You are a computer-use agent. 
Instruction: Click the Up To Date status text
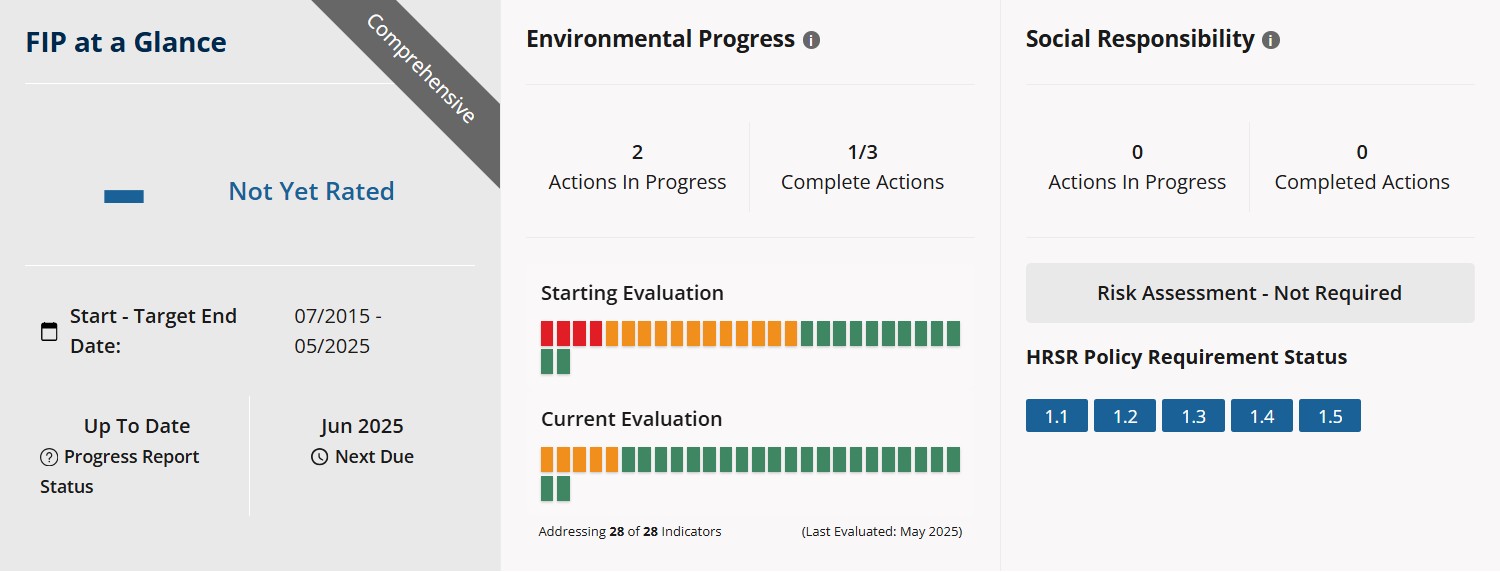(137, 426)
